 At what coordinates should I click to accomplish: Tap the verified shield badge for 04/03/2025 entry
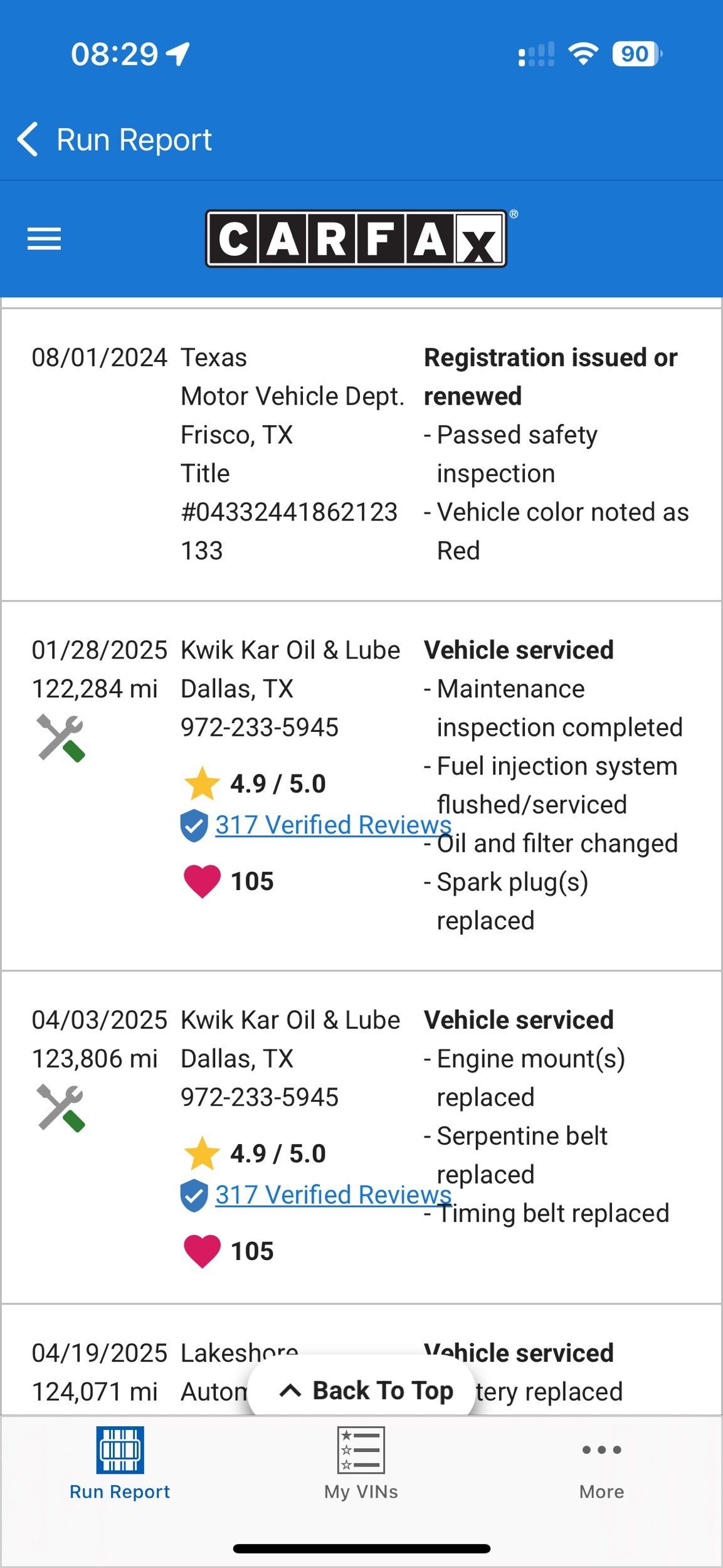[x=194, y=1195]
